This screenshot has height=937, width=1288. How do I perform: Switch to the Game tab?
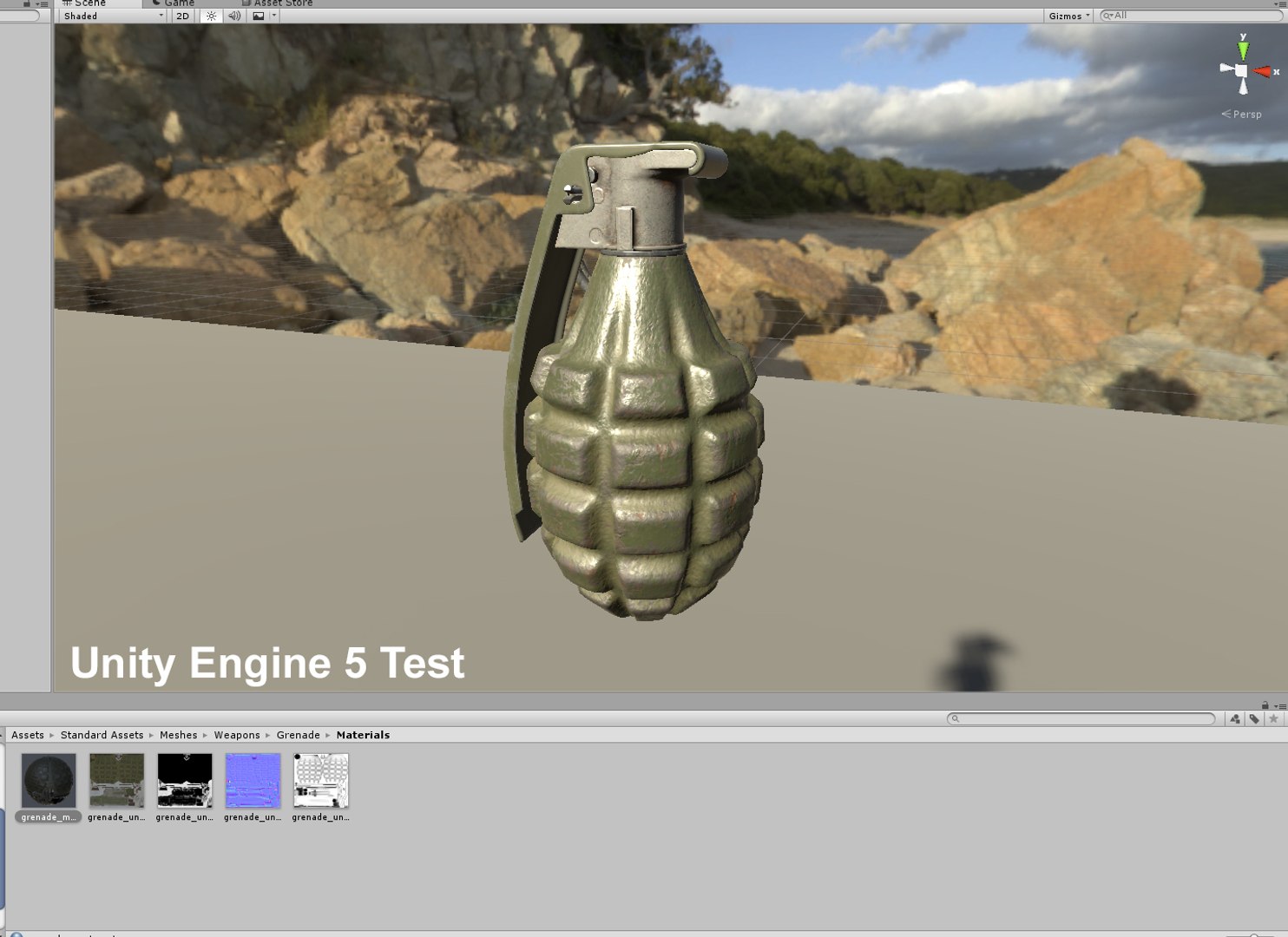[x=174, y=3]
